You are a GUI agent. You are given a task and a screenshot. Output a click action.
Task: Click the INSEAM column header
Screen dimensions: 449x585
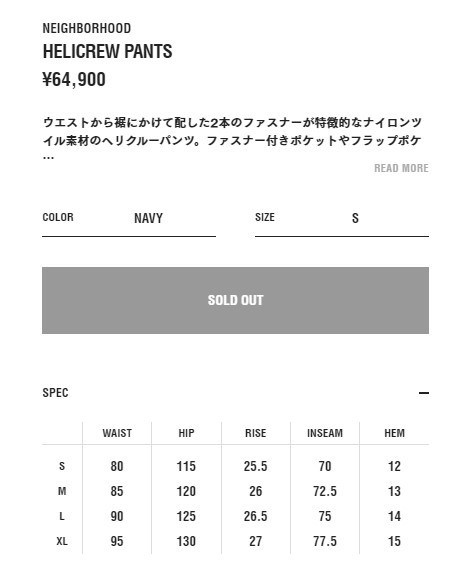pyautogui.click(x=325, y=433)
